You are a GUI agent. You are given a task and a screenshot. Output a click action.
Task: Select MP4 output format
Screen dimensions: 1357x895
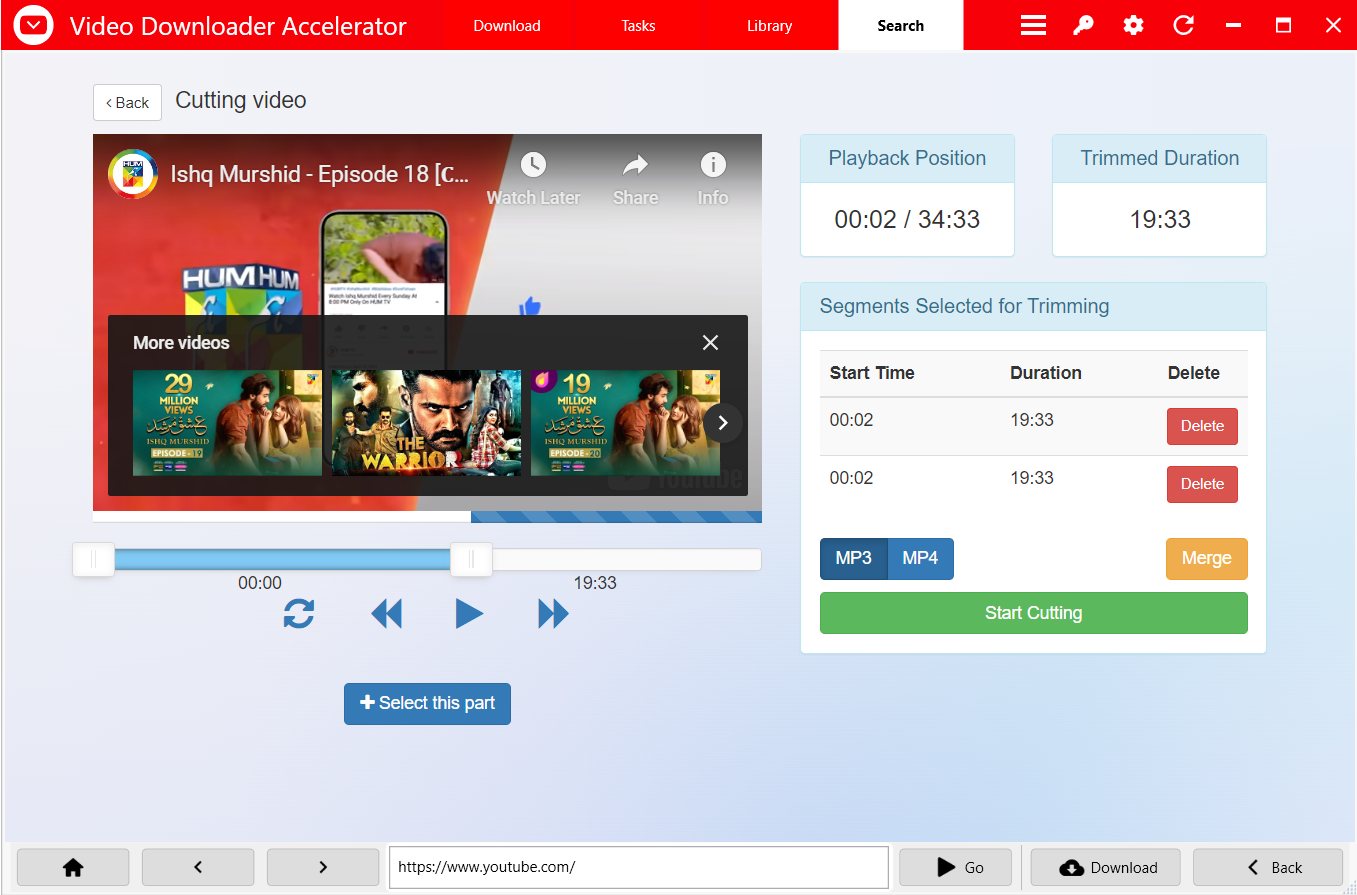point(920,558)
